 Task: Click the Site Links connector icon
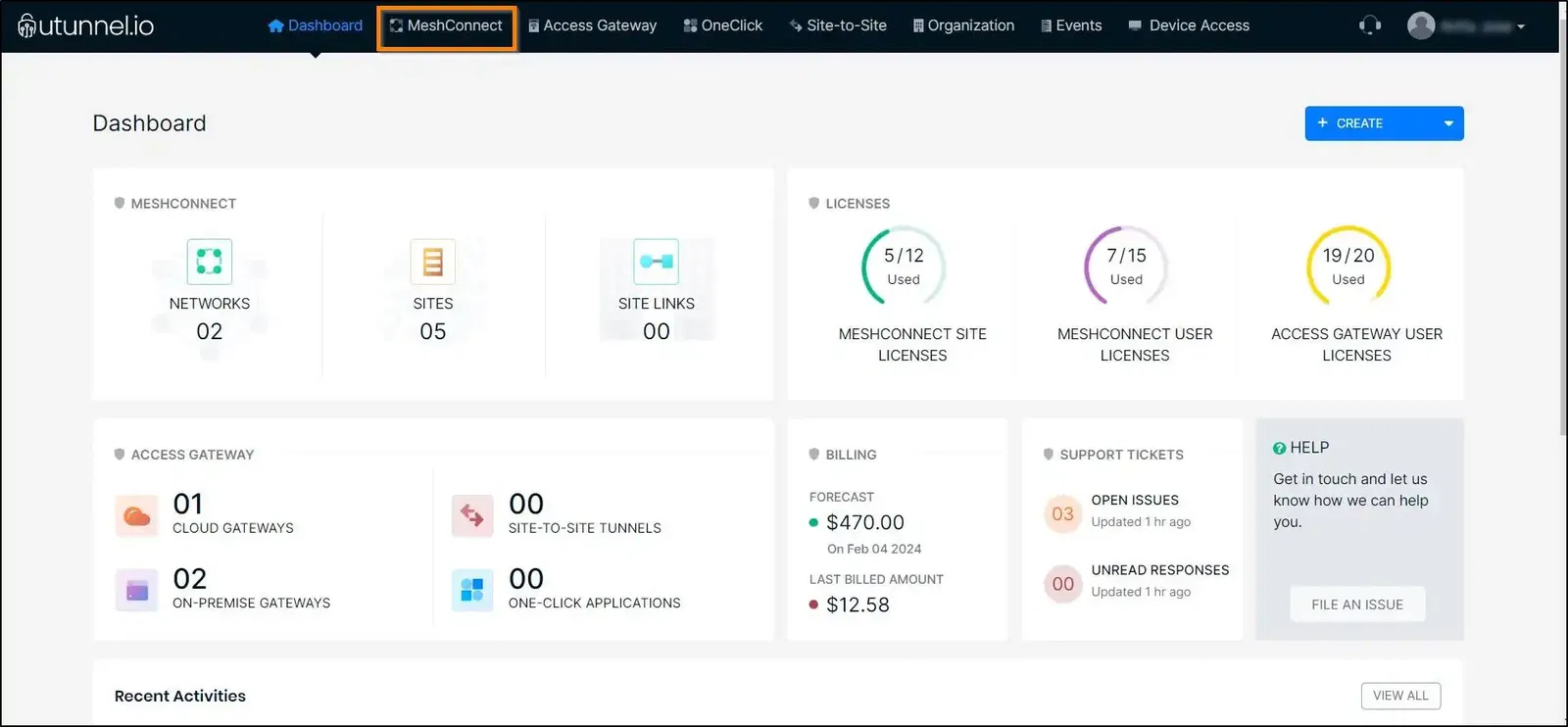tap(657, 262)
